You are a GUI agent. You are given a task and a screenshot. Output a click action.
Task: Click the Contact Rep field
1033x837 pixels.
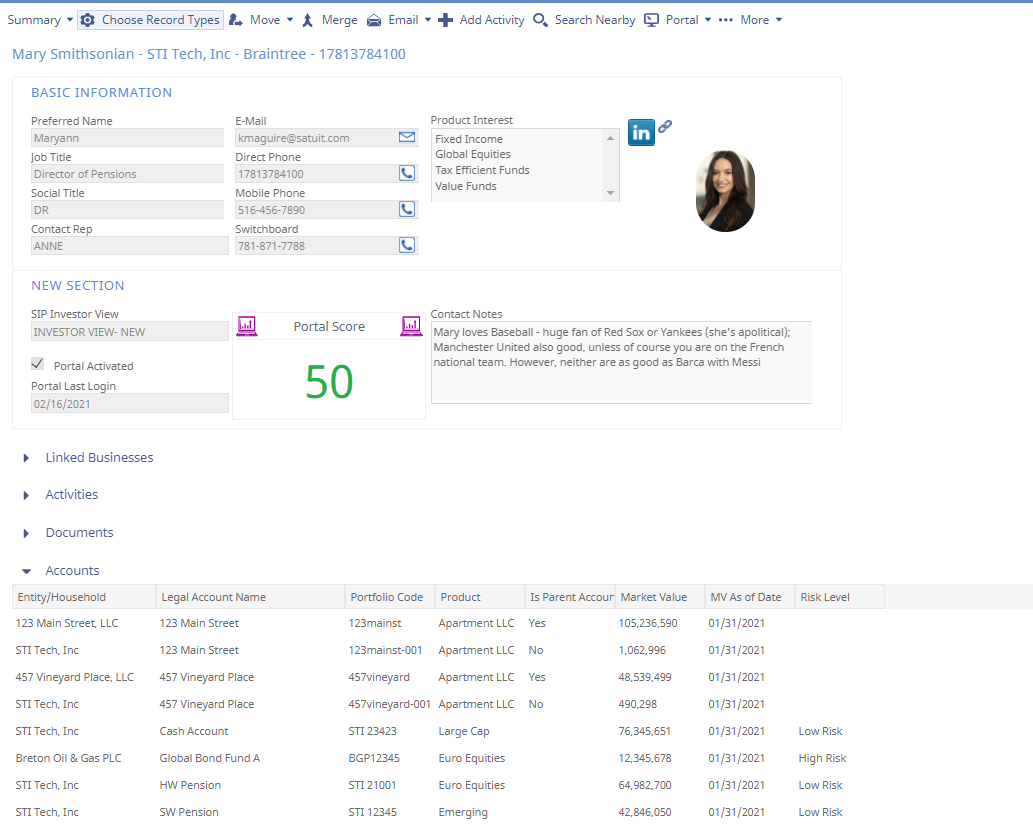tap(130, 246)
